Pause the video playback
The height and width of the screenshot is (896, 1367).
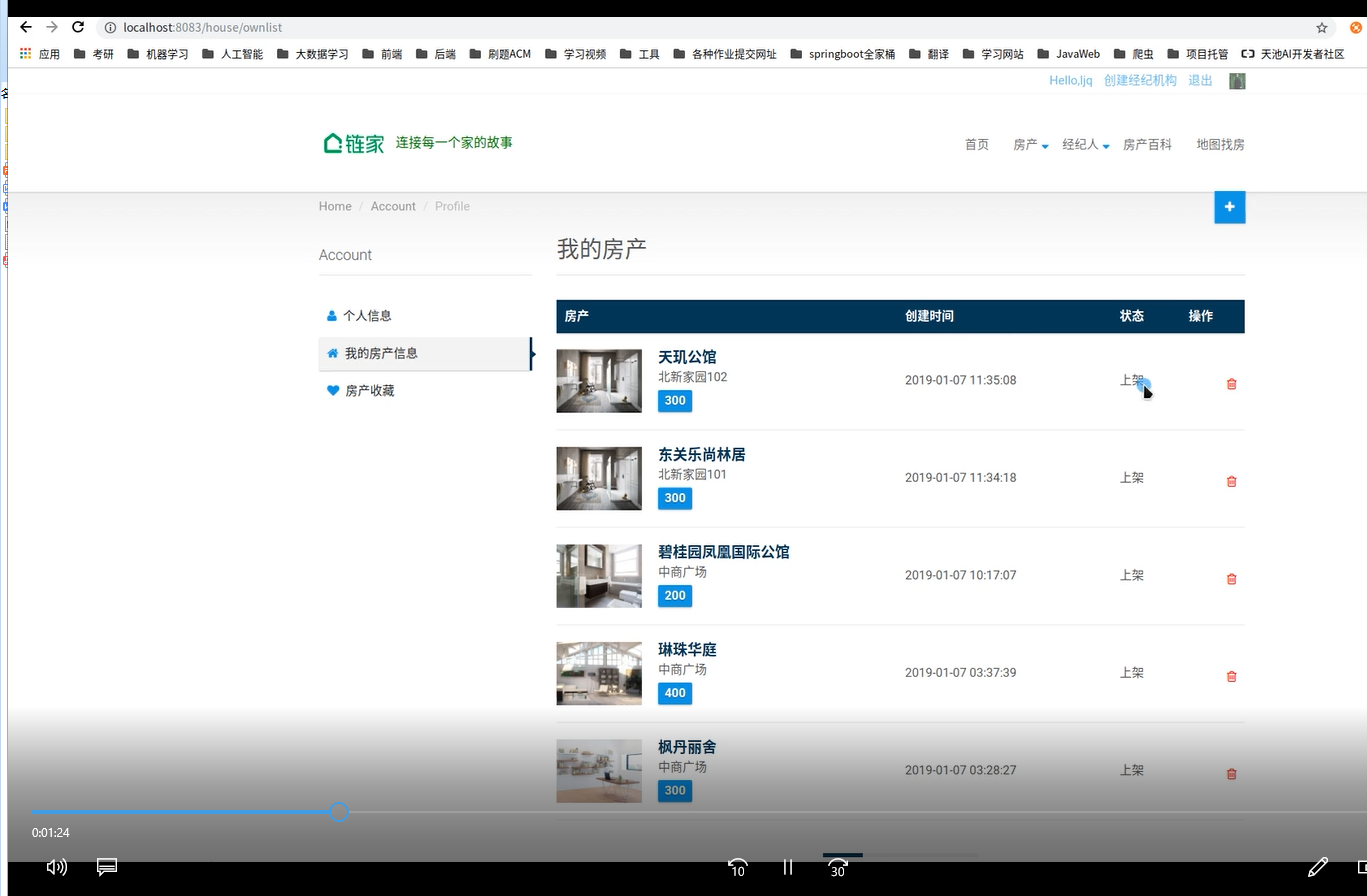[x=788, y=867]
